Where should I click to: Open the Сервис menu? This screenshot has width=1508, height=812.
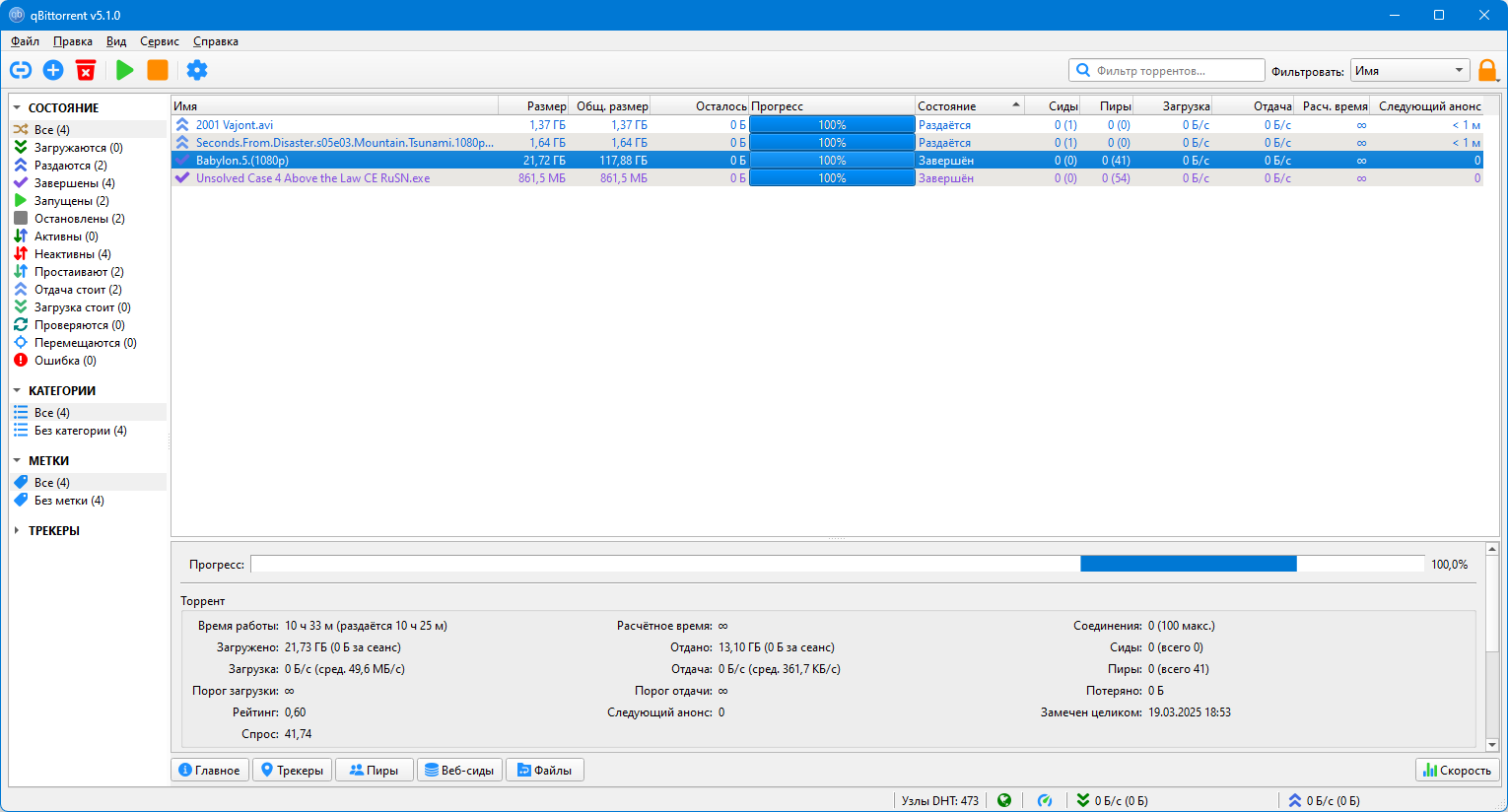coord(159,41)
